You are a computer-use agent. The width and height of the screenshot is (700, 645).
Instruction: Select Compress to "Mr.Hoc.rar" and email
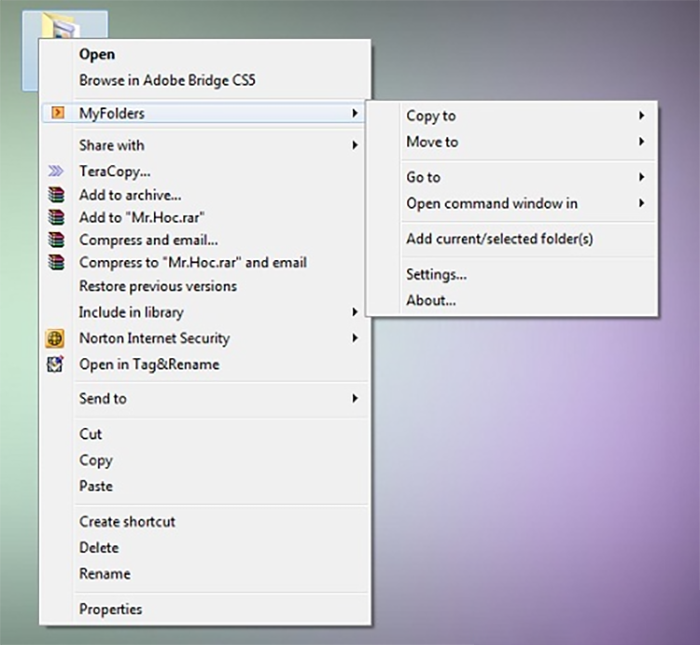(x=205, y=262)
